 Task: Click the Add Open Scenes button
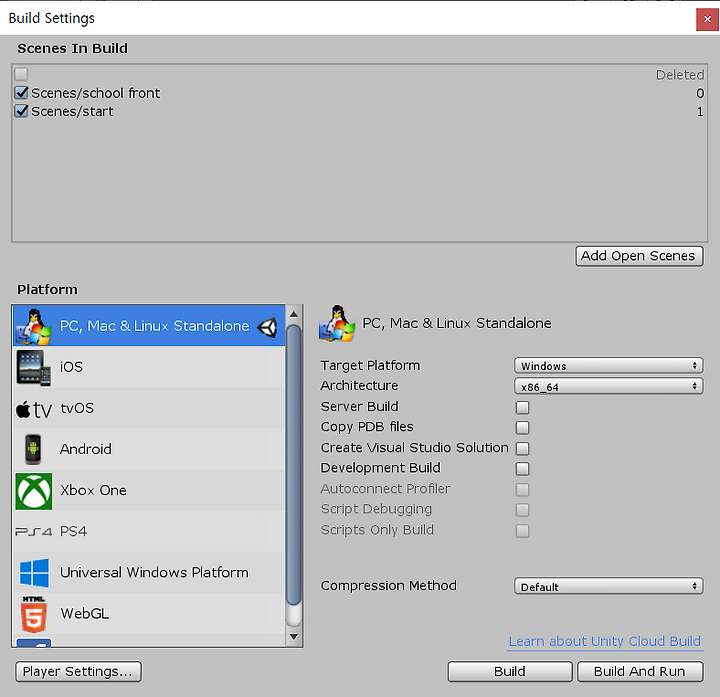[639, 256]
